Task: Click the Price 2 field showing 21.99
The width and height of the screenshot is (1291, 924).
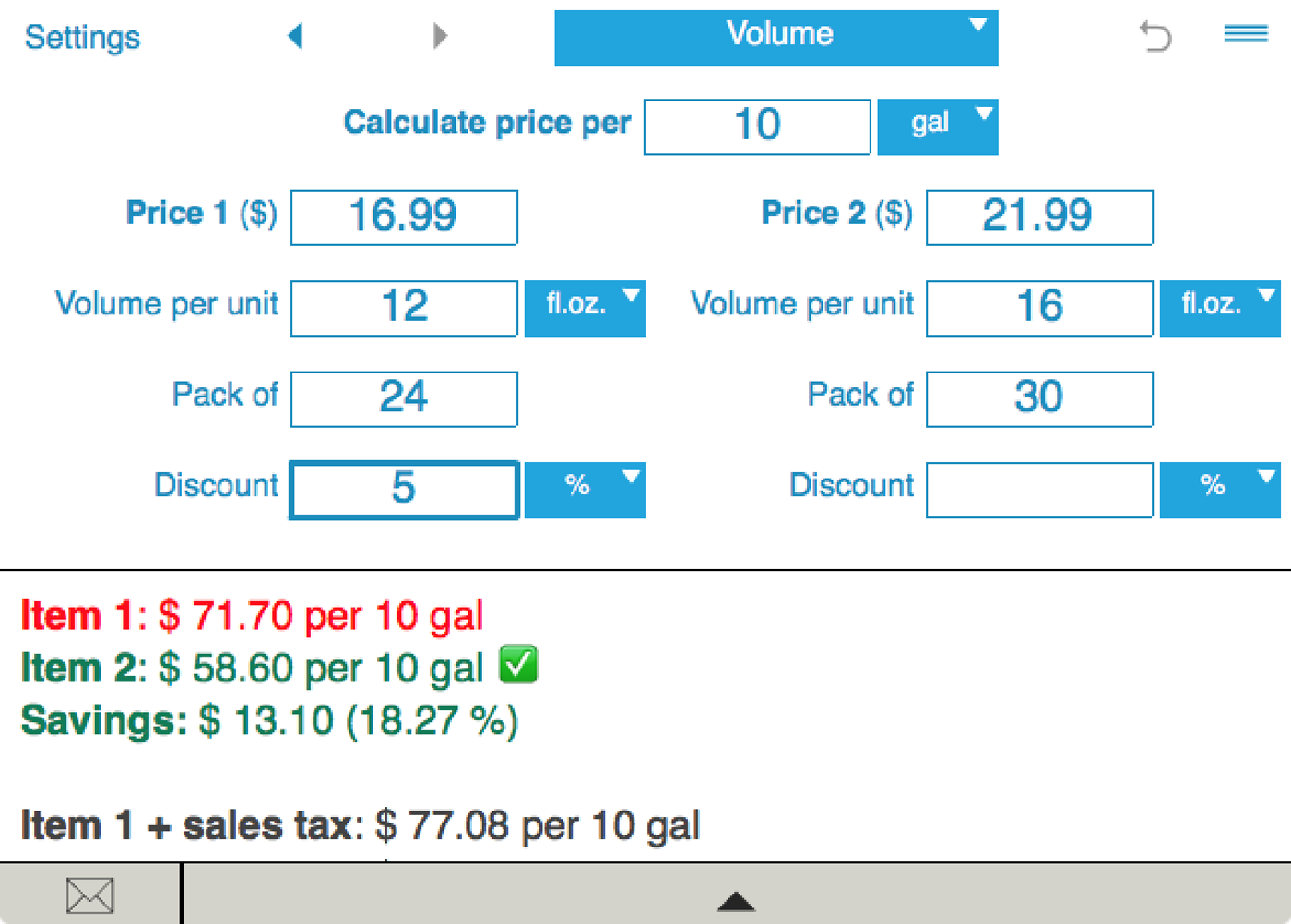Action: (x=1039, y=218)
